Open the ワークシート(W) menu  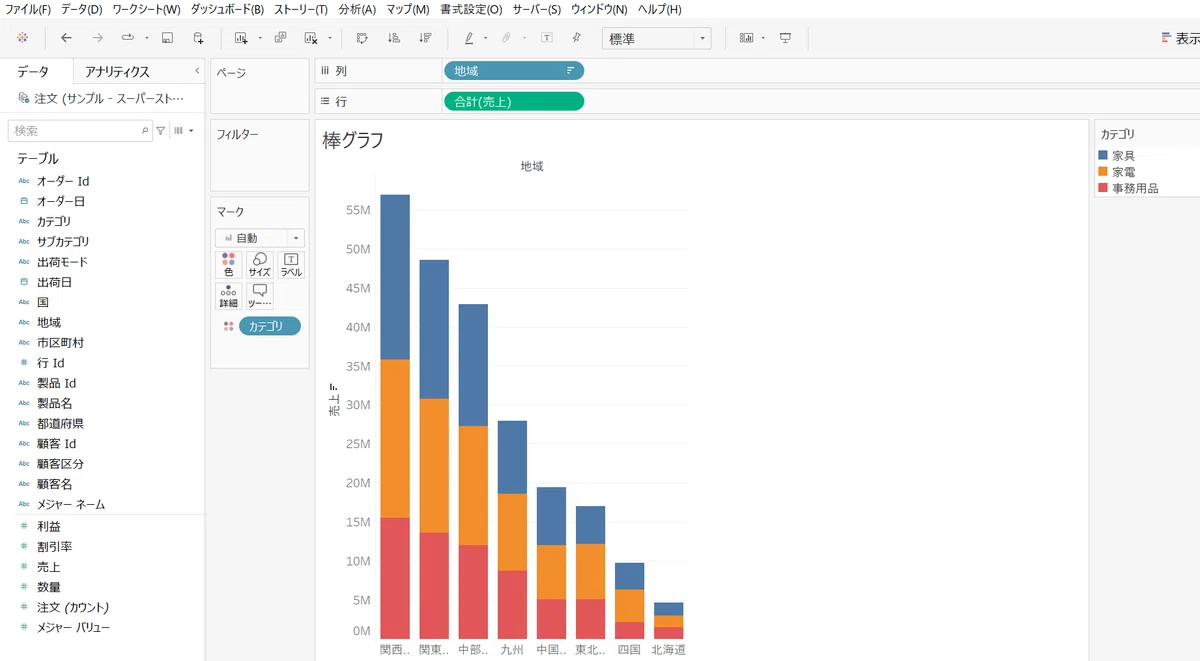[x=146, y=9]
